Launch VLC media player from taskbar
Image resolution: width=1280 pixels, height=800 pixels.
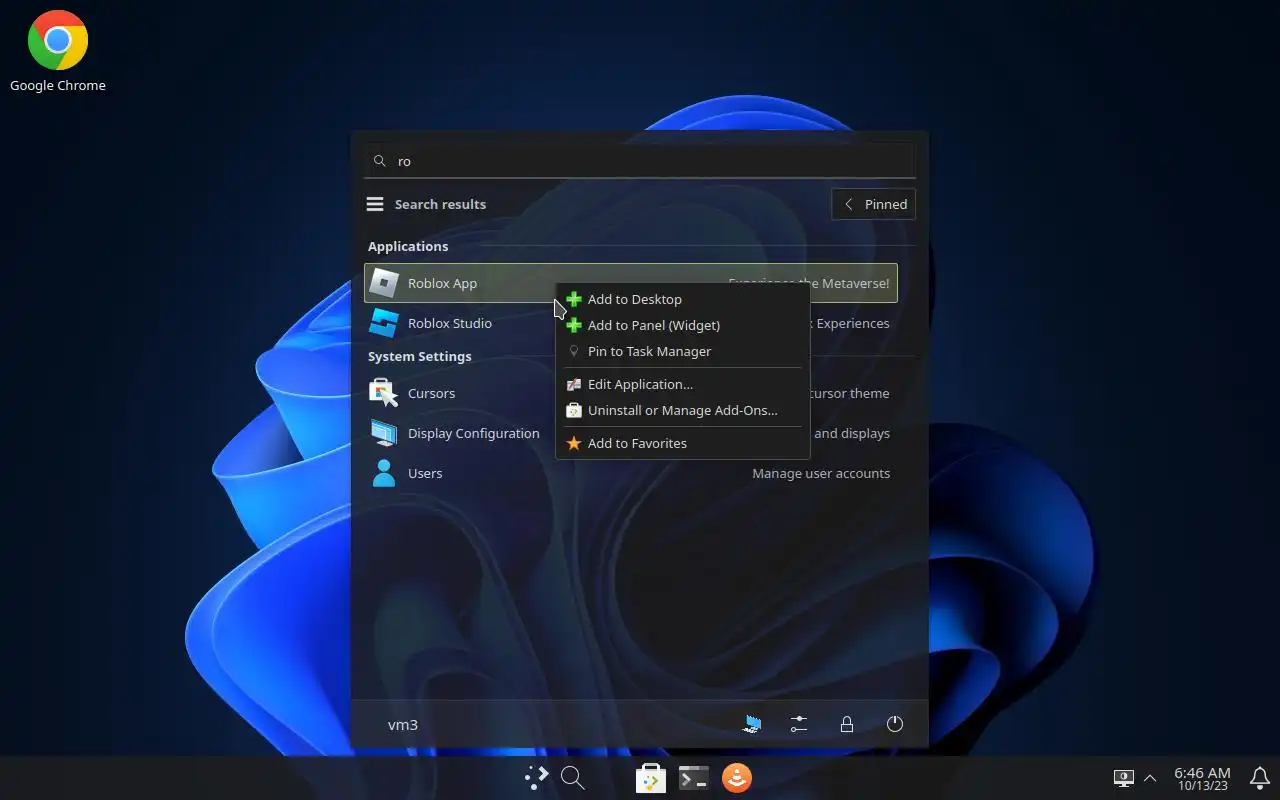(737, 778)
